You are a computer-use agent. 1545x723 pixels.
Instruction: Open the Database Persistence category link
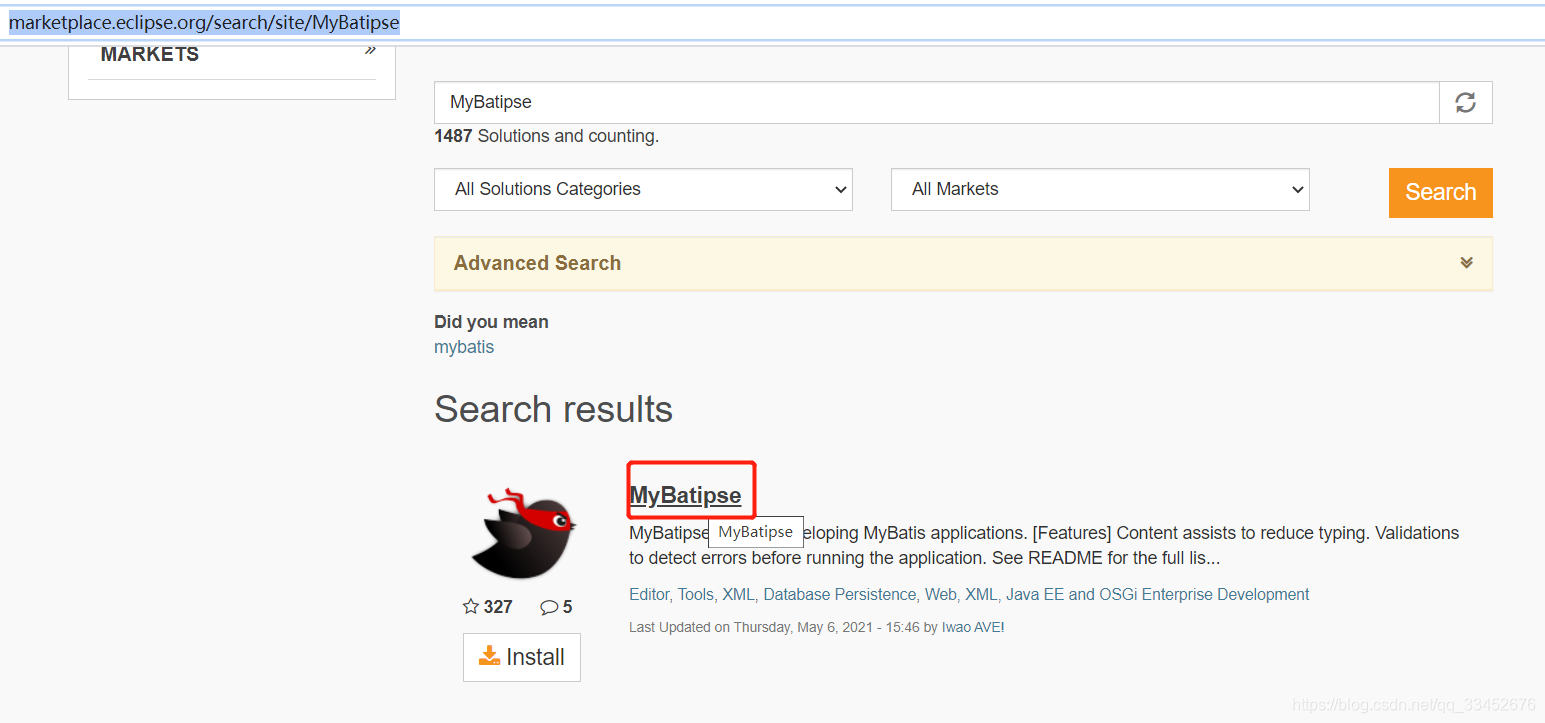tap(840, 594)
